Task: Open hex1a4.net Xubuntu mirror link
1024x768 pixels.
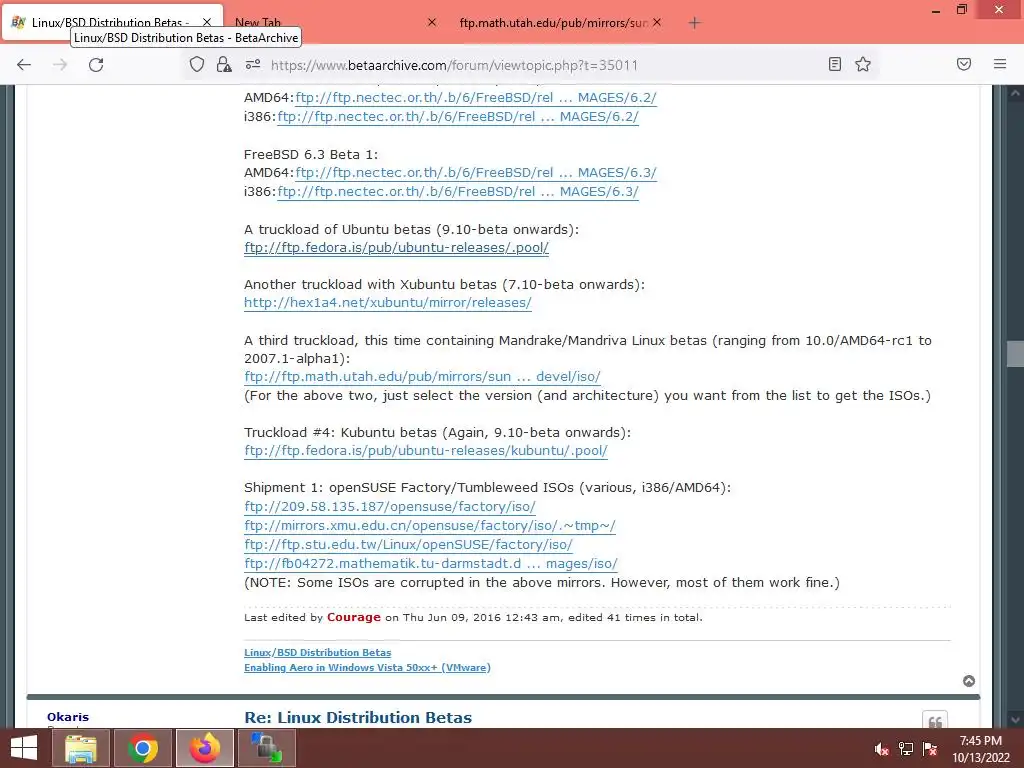Action: pyautogui.click(x=388, y=302)
